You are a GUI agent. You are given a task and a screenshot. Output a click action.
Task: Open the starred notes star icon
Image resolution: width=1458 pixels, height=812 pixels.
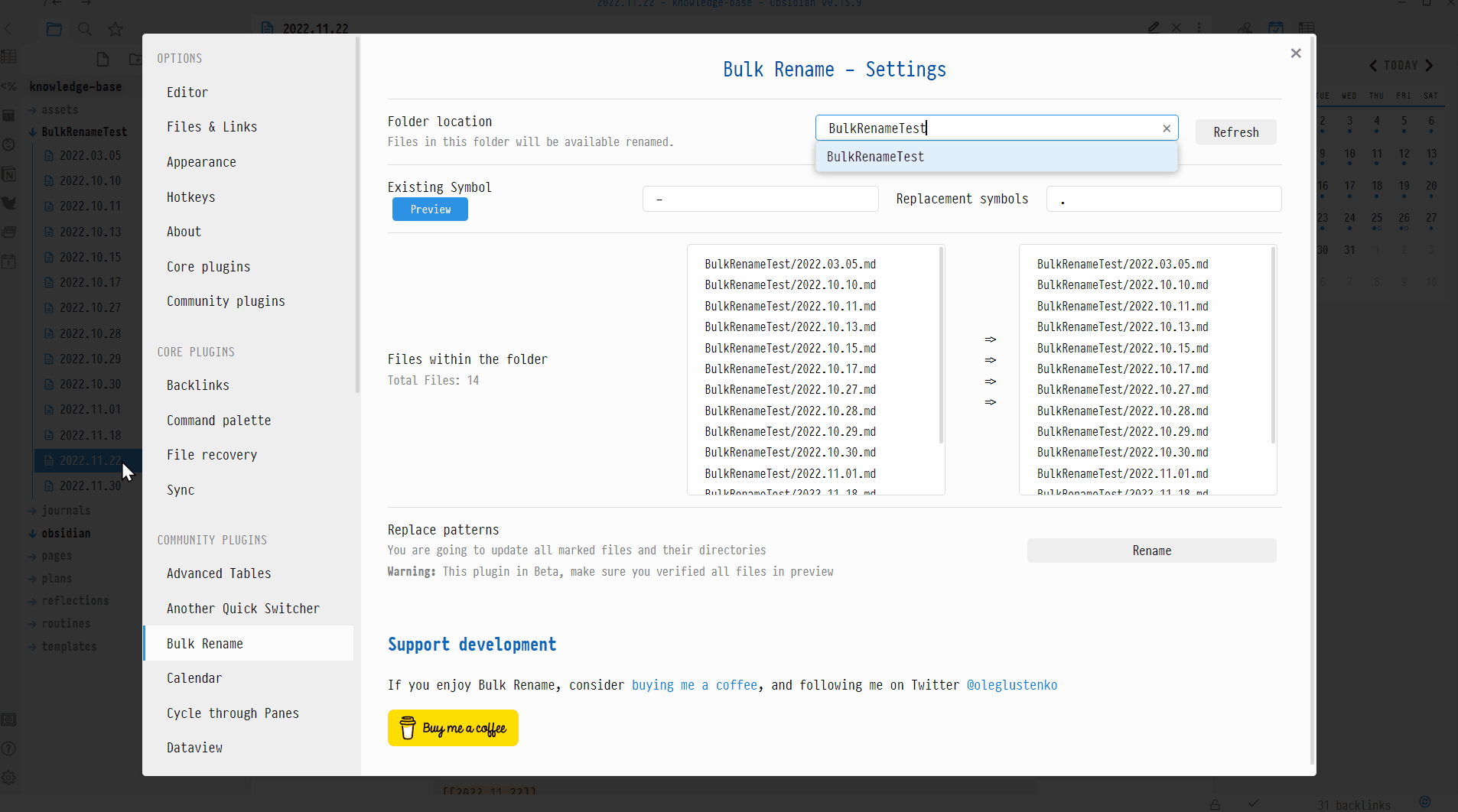(116, 29)
